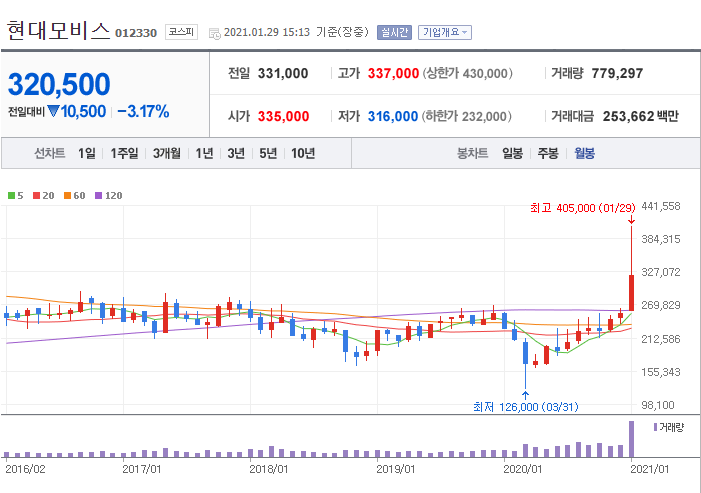This screenshot has width=701, height=493.
Task: Select the 10년 line chart tab
Action: (303, 153)
